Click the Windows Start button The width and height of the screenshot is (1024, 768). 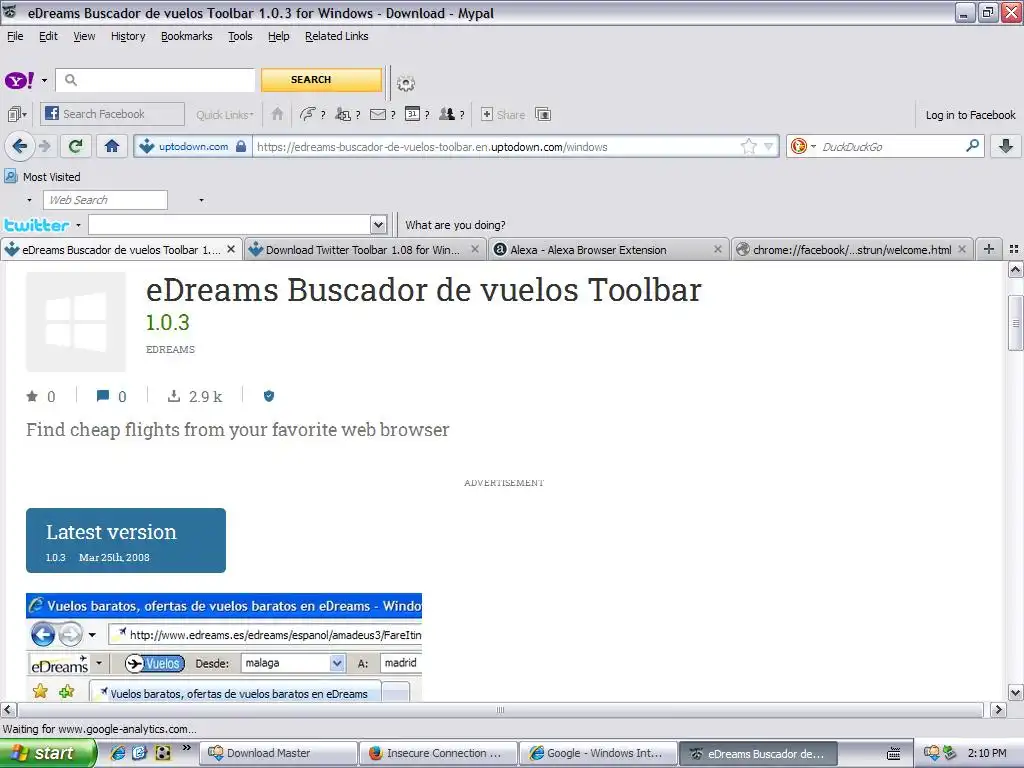click(x=48, y=753)
